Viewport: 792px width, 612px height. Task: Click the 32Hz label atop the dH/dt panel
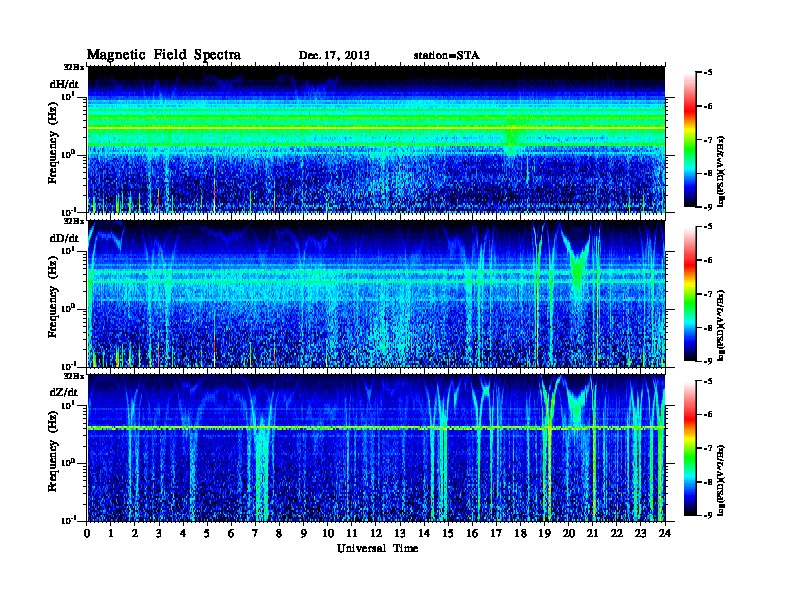click(74, 67)
